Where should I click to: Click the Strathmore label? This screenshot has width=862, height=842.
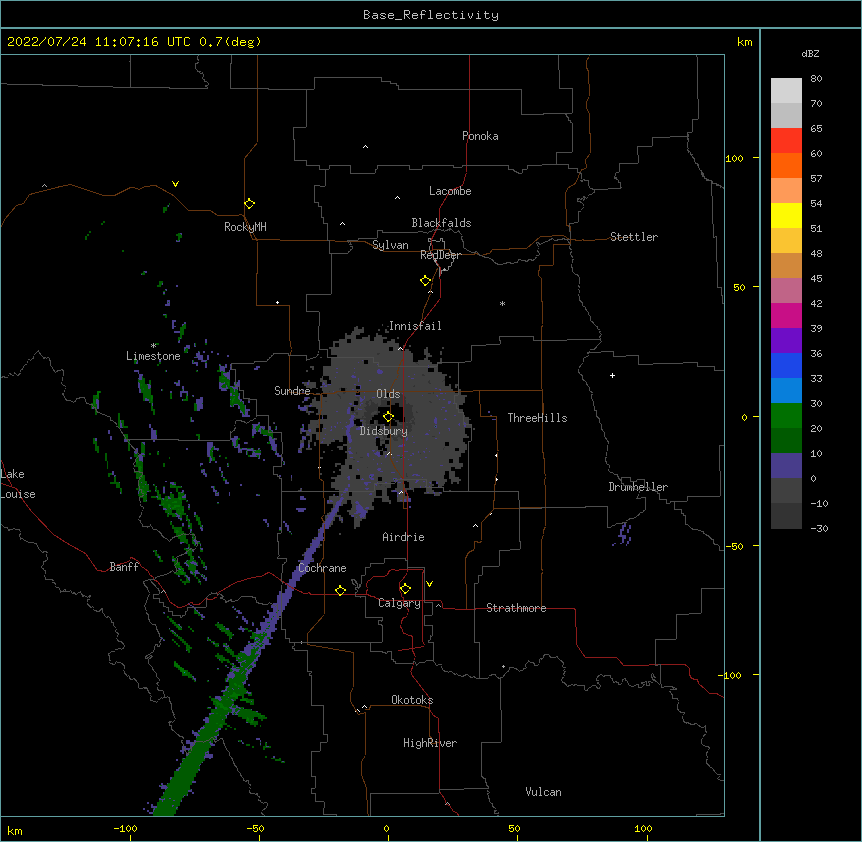(x=516, y=608)
